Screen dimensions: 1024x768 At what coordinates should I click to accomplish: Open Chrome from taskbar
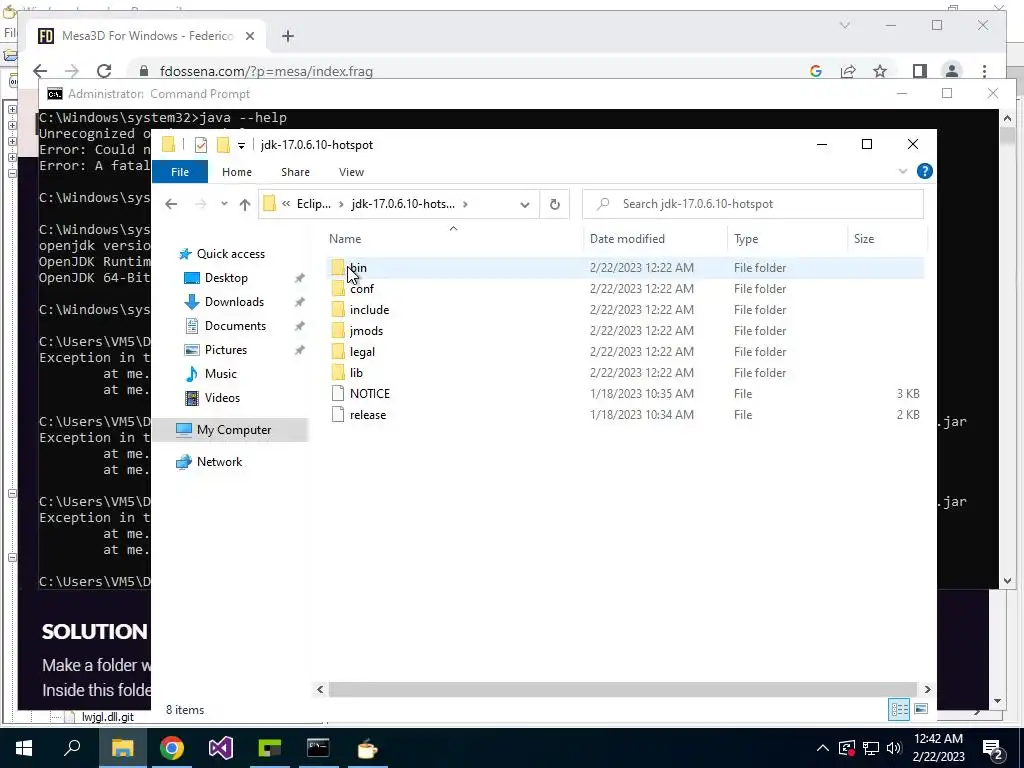[172, 748]
